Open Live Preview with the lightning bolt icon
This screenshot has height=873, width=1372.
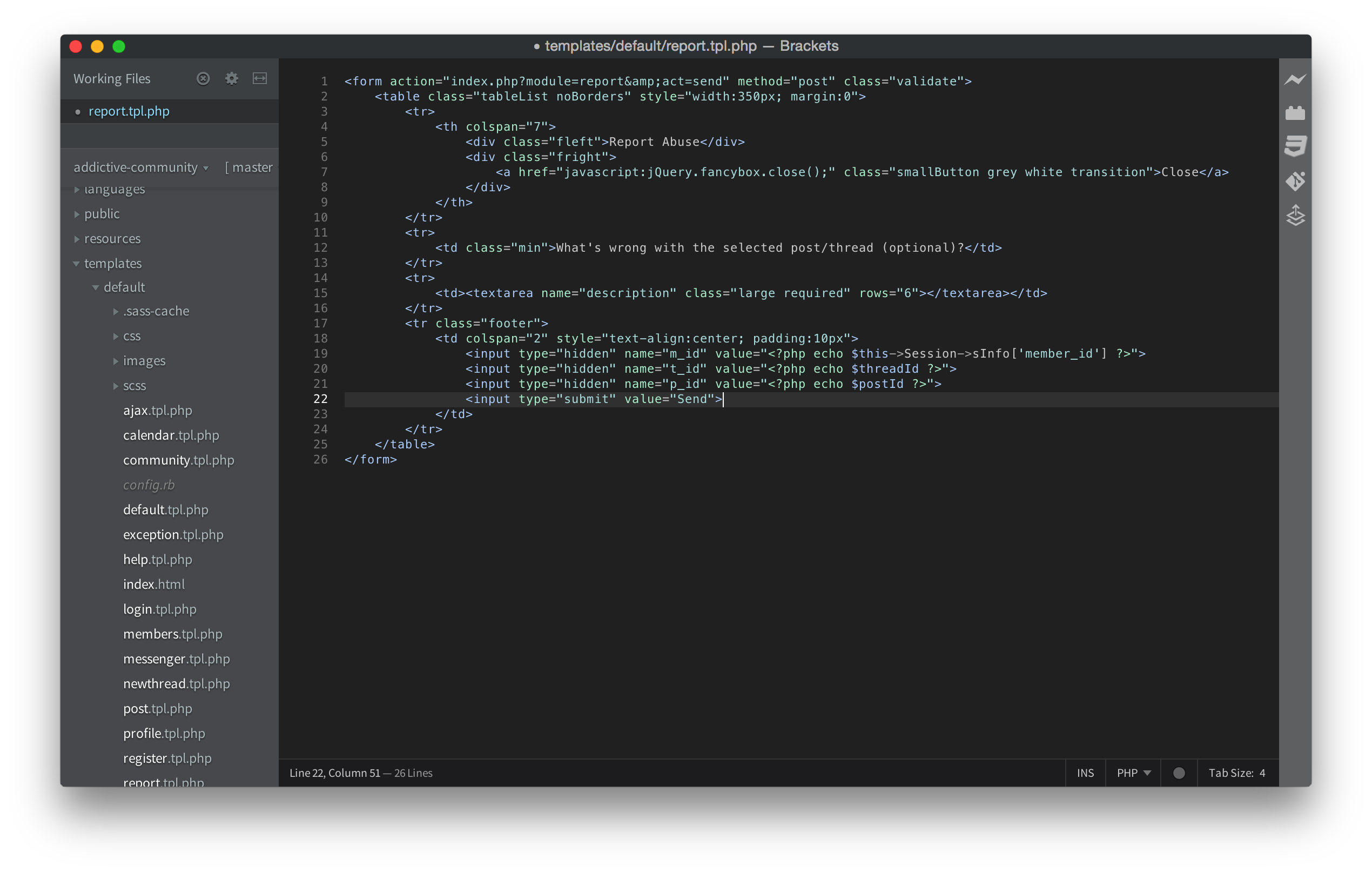click(x=1295, y=79)
